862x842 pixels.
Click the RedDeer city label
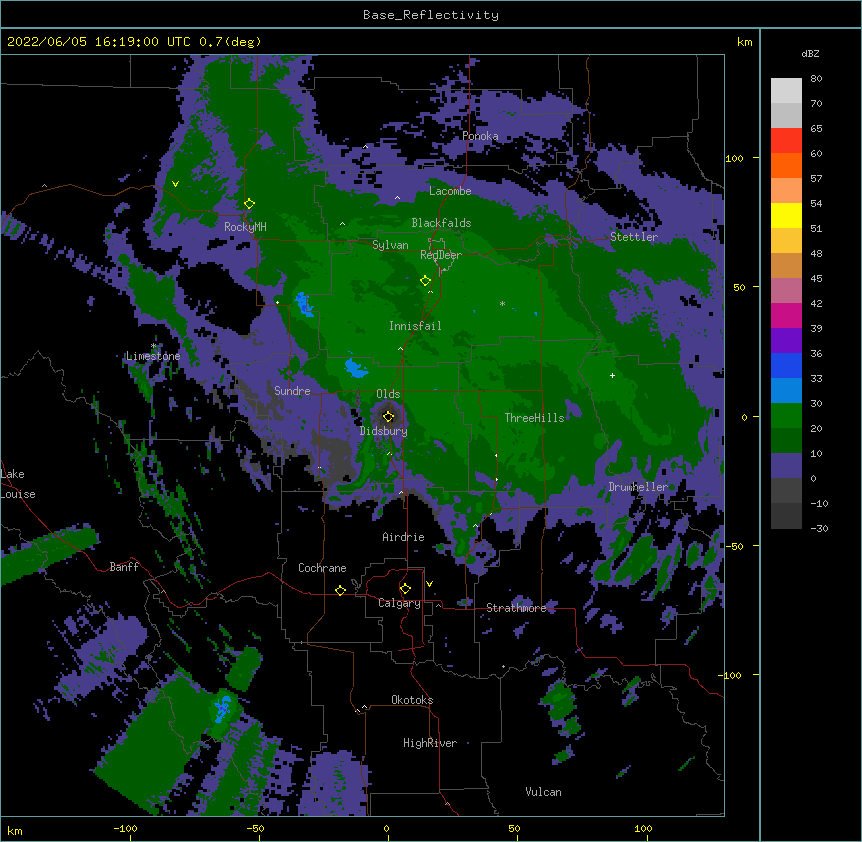click(441, 255)
